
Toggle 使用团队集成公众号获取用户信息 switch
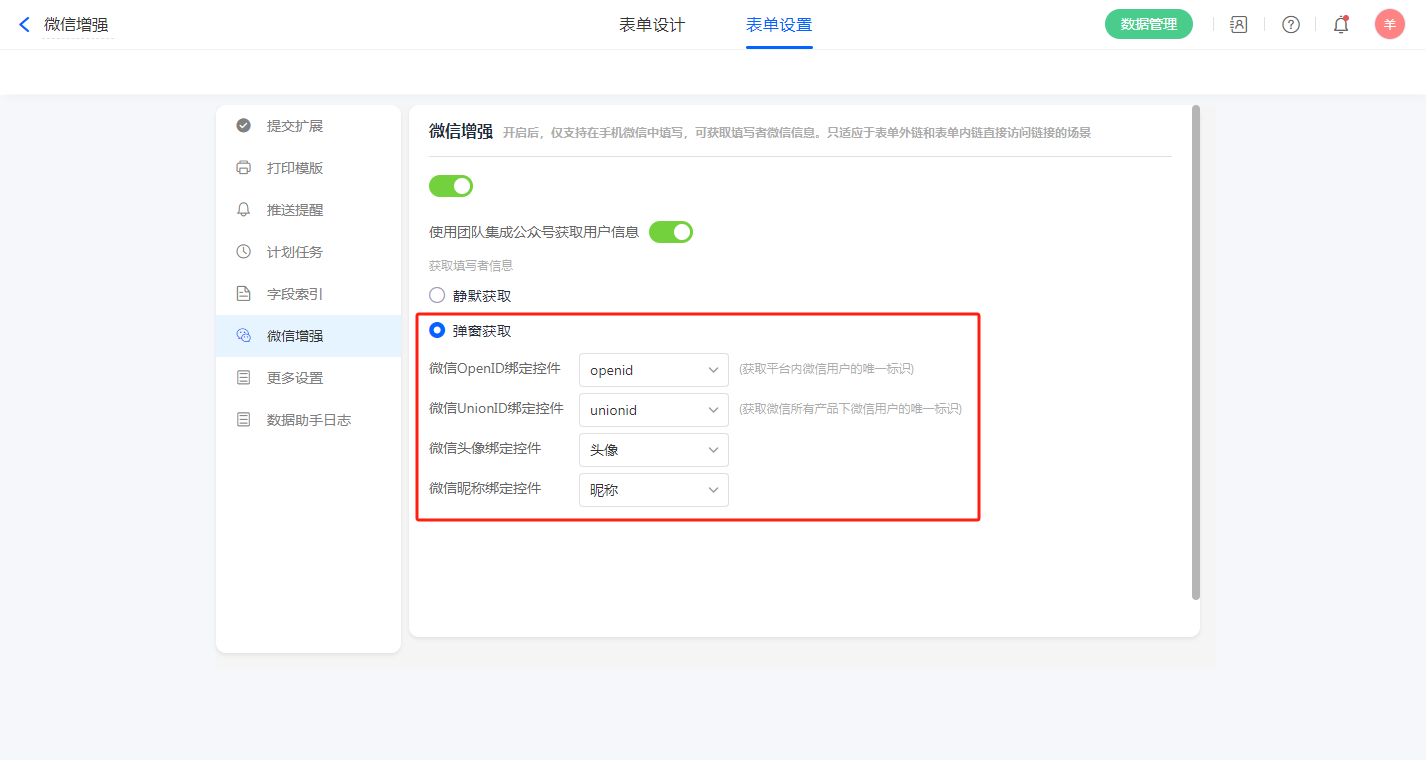click(x=671, y=232)
